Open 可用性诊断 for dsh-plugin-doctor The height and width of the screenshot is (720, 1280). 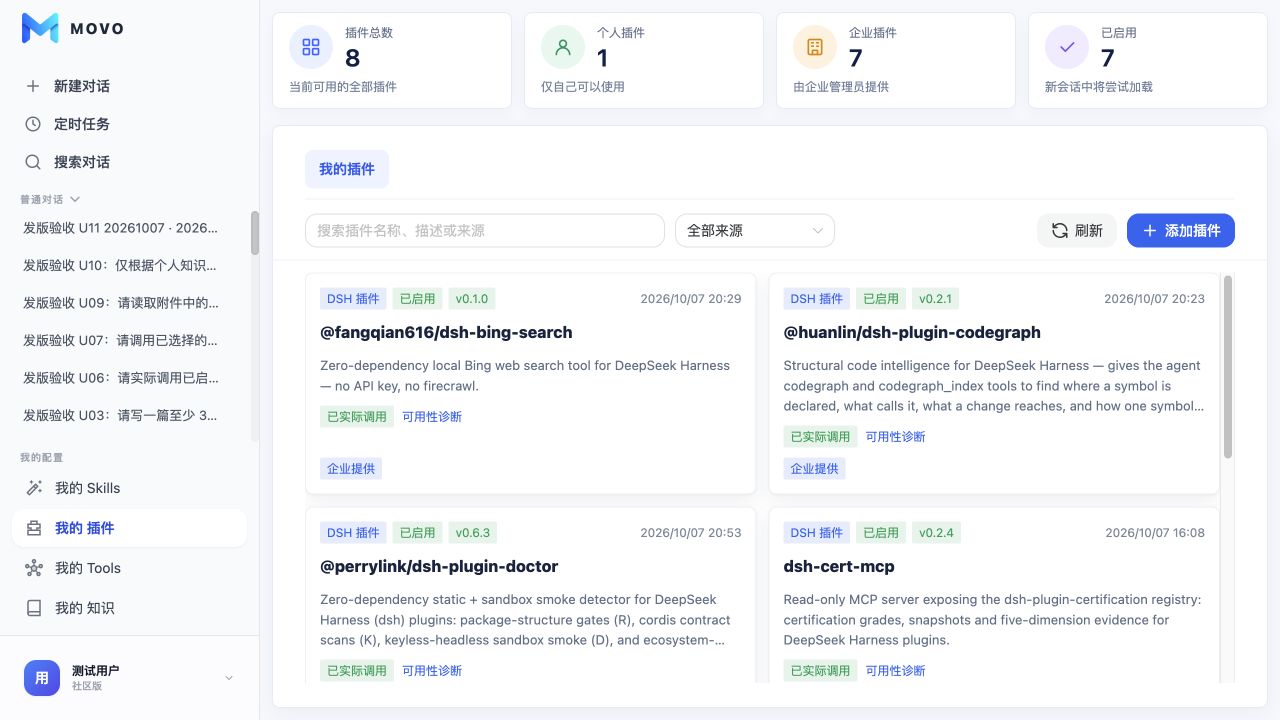tap(432, 671)
